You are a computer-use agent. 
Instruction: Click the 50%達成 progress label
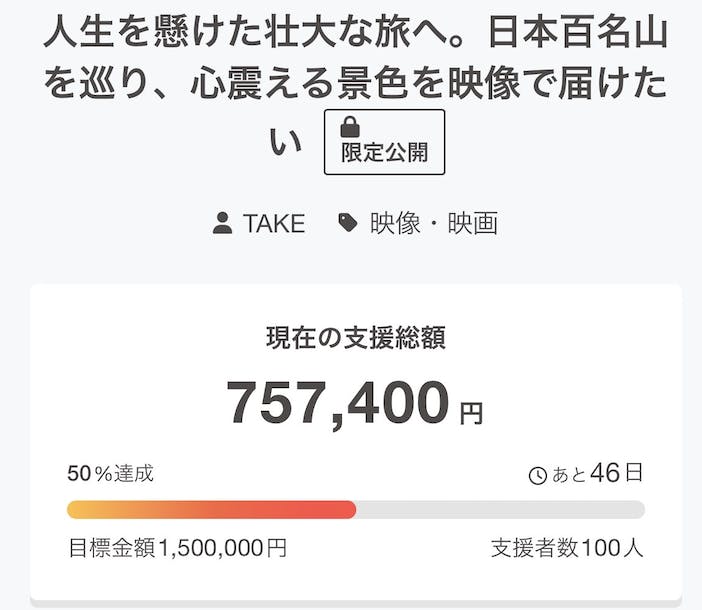110,474
